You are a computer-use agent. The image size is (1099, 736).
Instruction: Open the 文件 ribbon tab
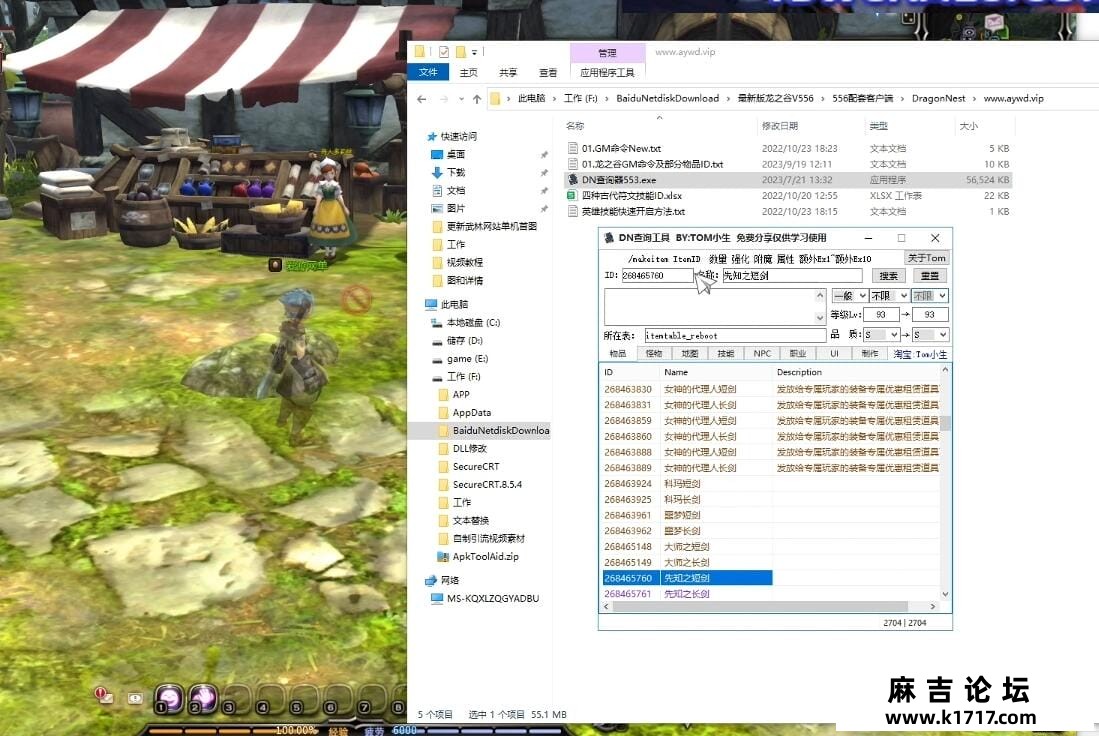(428, 72)
